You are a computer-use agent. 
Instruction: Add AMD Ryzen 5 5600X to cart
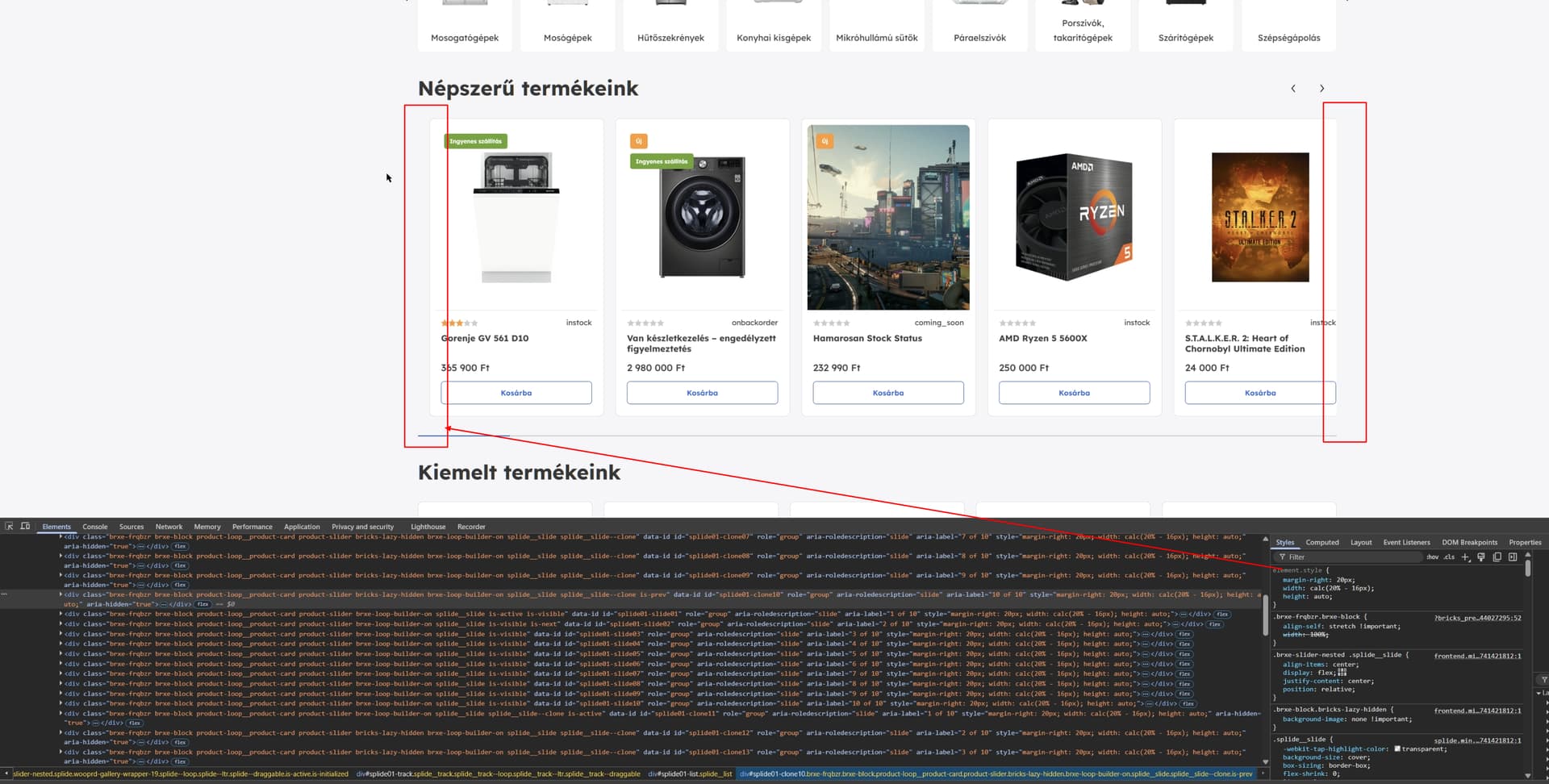point(1074,393)
